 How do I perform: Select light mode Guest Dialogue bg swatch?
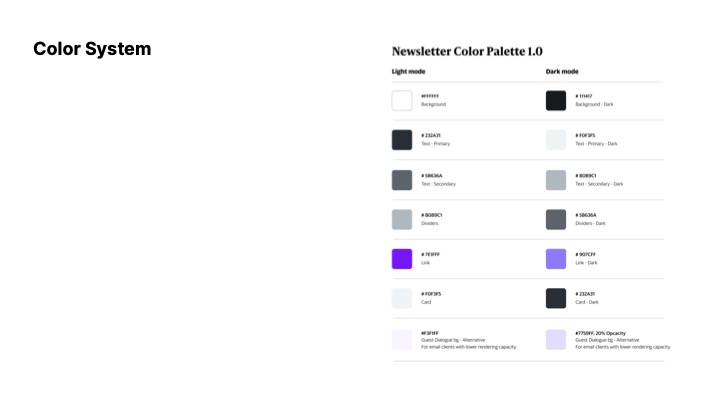pyautogui.click(x=402, y=339)
